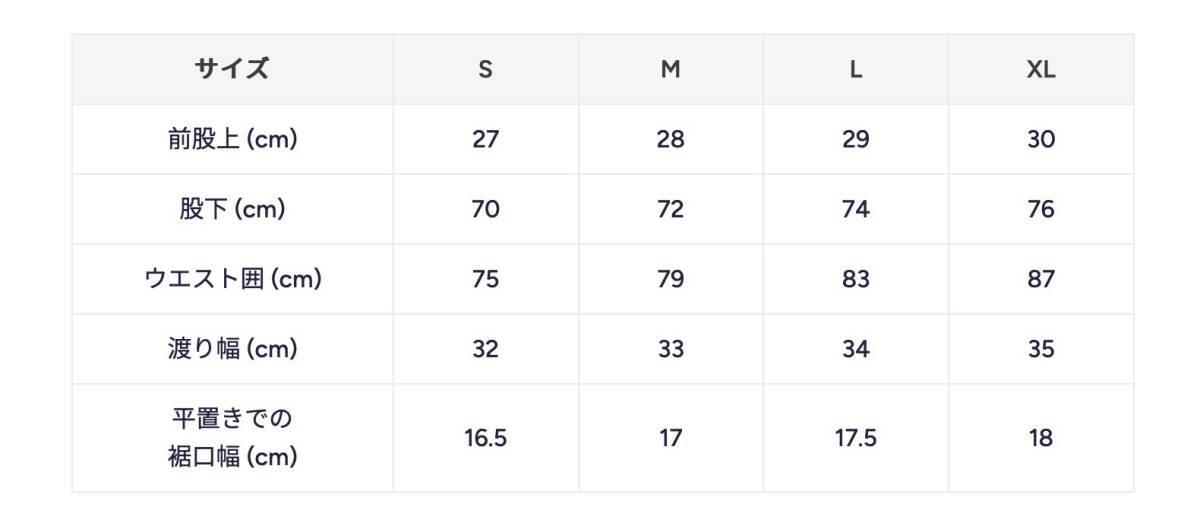This screenshot has height=526, width=1200.
Task: Select the S size column header
Action: tap(486, 69)
